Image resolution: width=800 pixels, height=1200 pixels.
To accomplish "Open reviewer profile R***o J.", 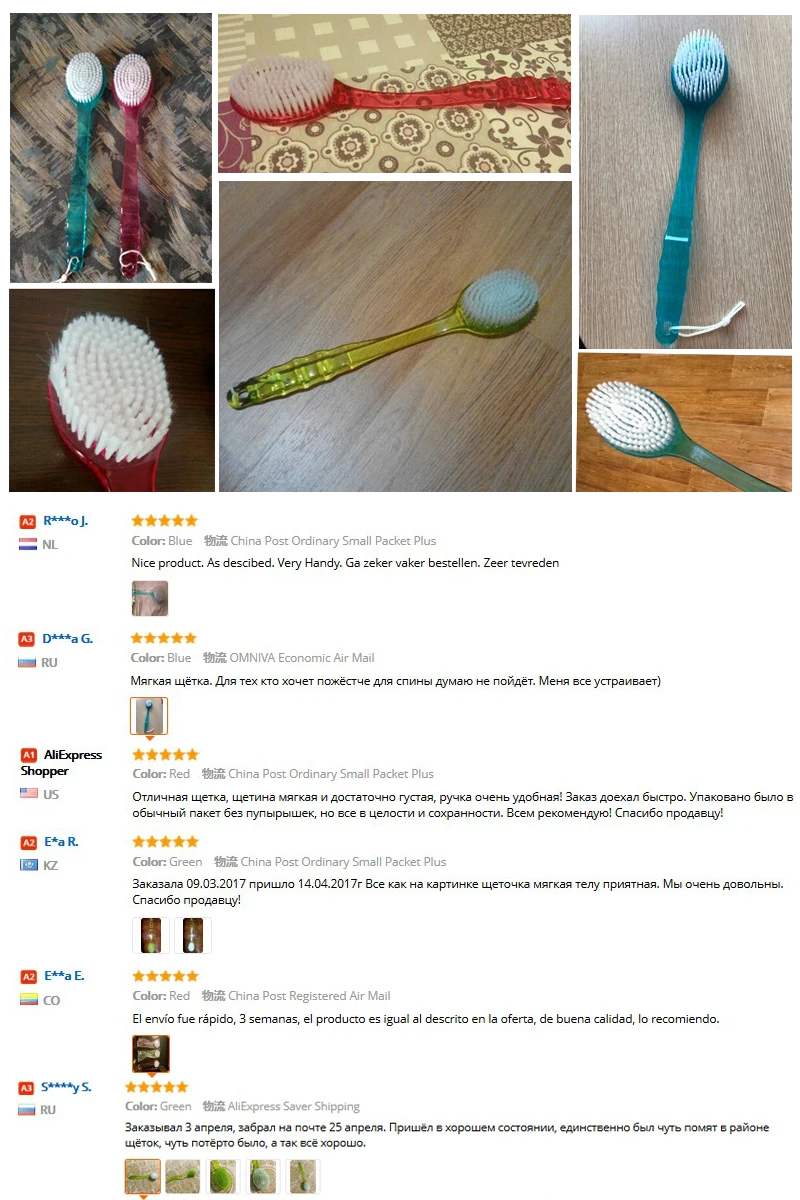I will pyautogui.click(x=66, y=521).
